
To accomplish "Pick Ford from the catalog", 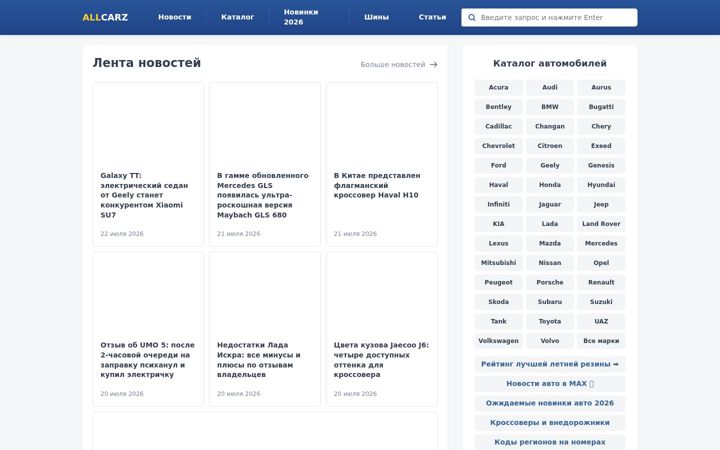I will [498, 165].
